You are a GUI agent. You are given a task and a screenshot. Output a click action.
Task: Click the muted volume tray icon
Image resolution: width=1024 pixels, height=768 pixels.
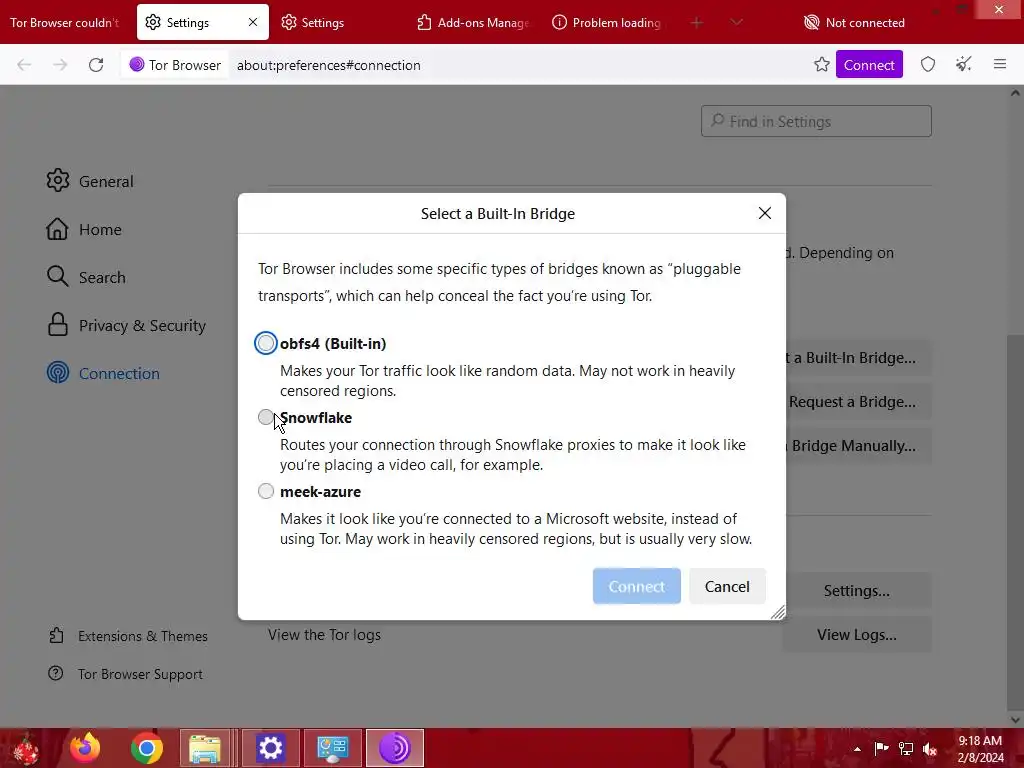click(930, 749)
